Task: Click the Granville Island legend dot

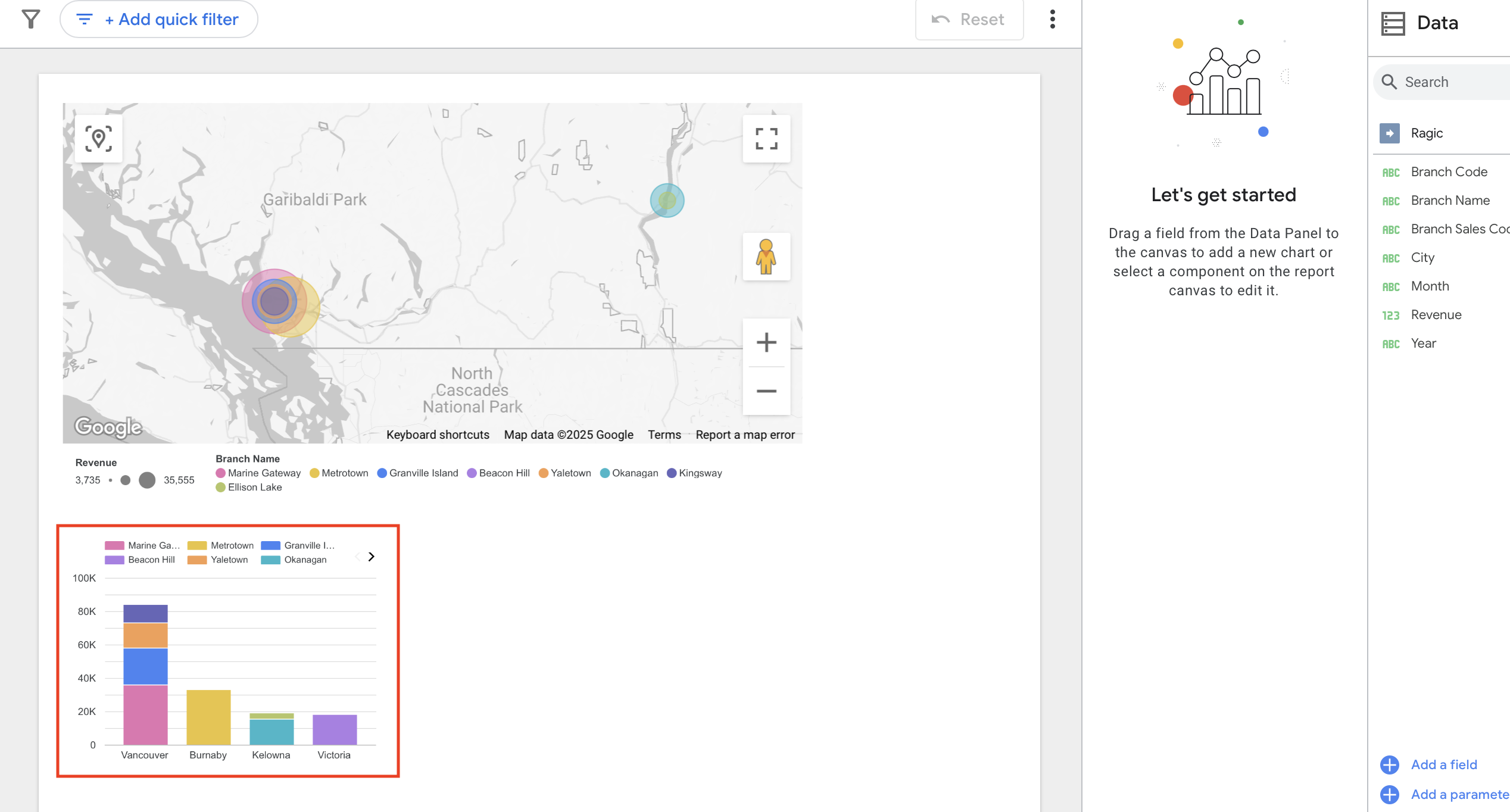Action: tap(382, 473)
